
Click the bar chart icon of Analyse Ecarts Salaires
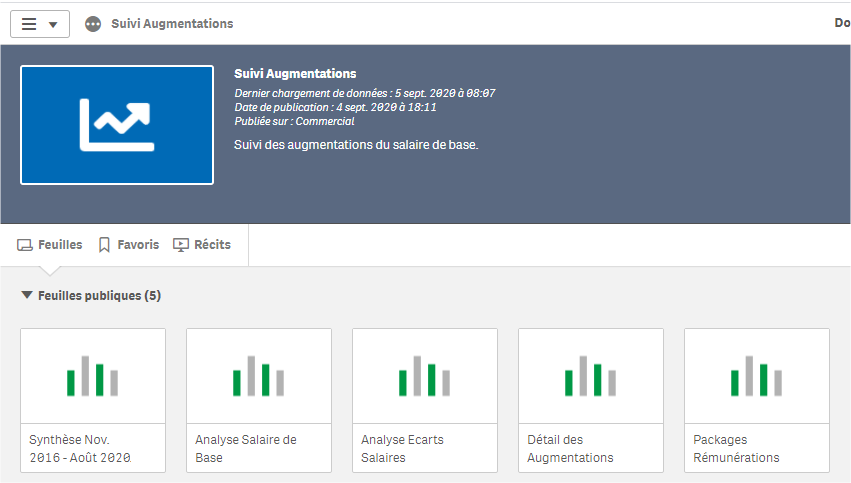(x=425, y=376)
